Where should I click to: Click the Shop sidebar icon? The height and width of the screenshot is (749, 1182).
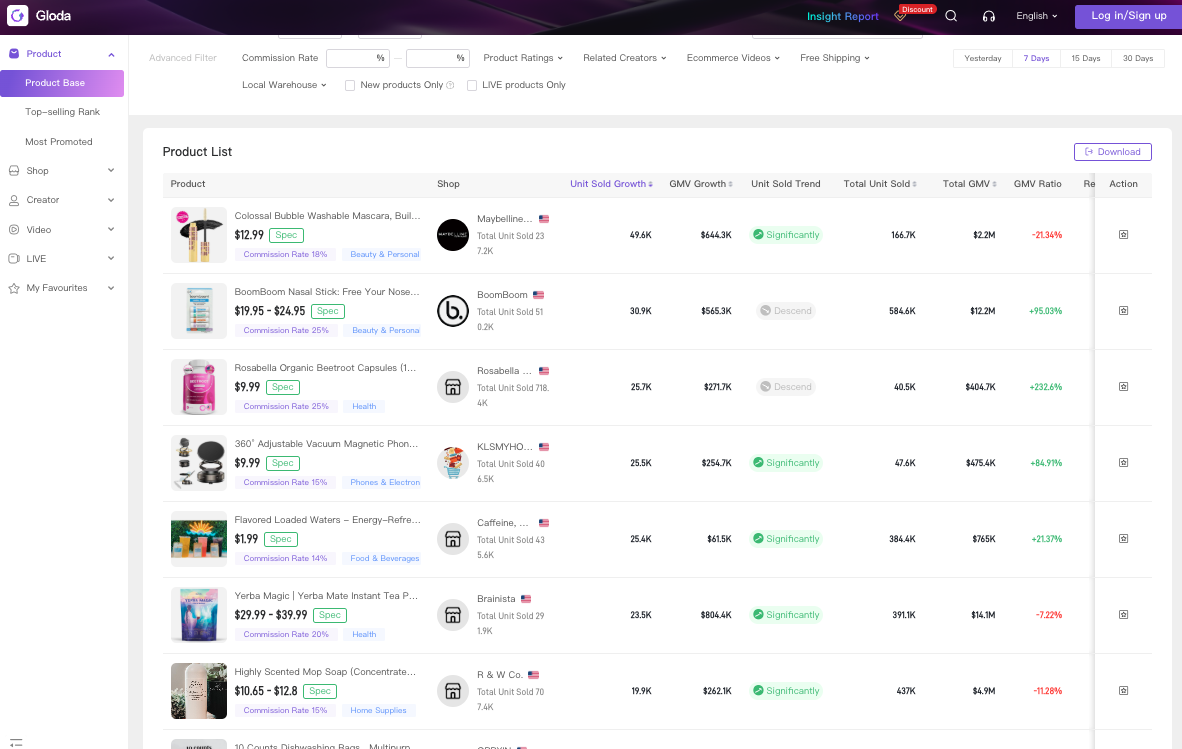click(14, 171)
